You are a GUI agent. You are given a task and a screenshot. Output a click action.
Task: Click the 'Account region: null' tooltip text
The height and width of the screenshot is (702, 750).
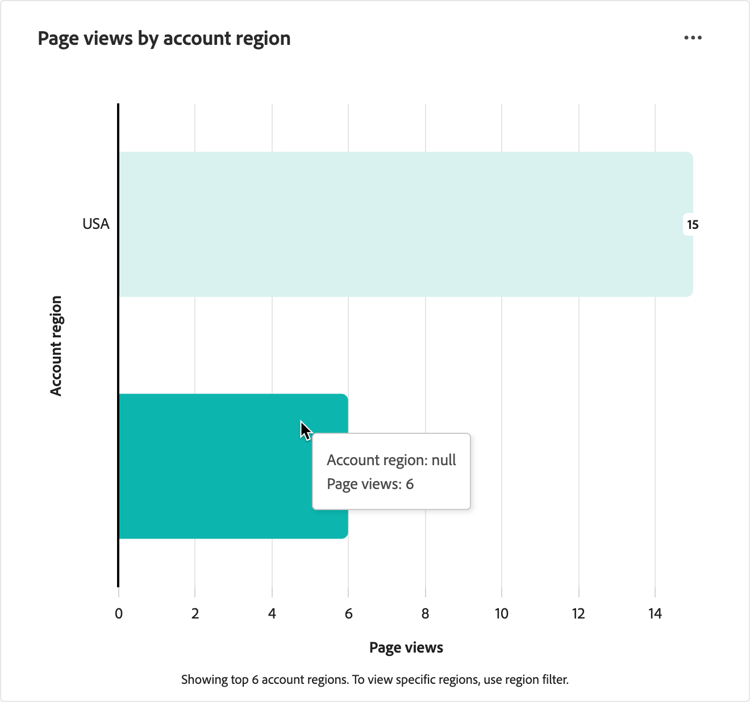point(391,460)
